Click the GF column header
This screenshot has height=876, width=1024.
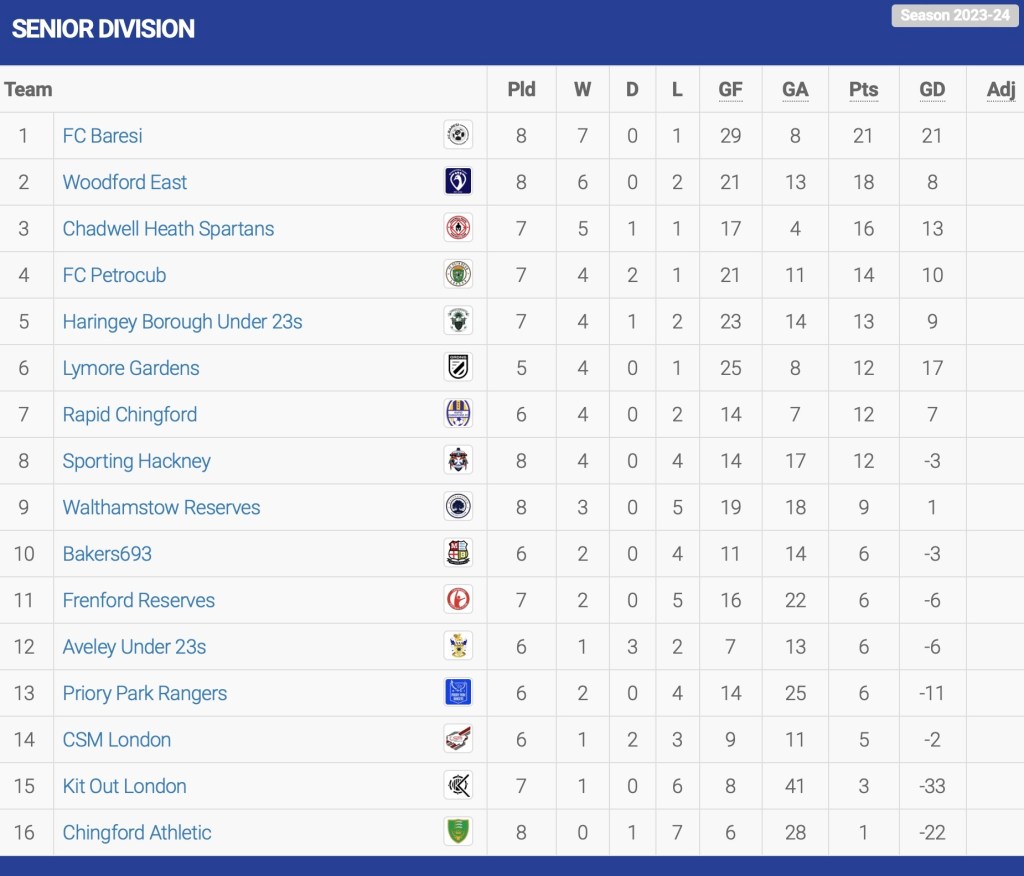tap(730, 90)
